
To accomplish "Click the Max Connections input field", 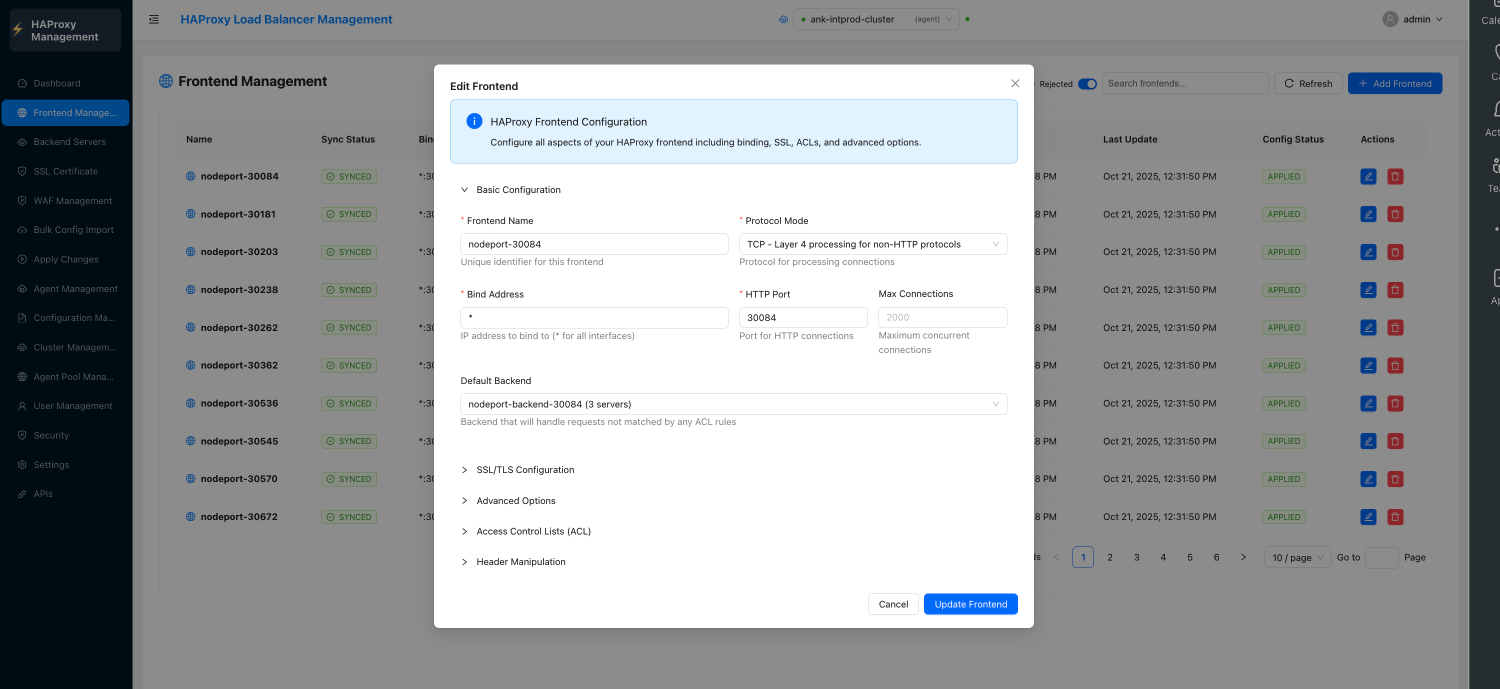I will (x=943, y=318).
